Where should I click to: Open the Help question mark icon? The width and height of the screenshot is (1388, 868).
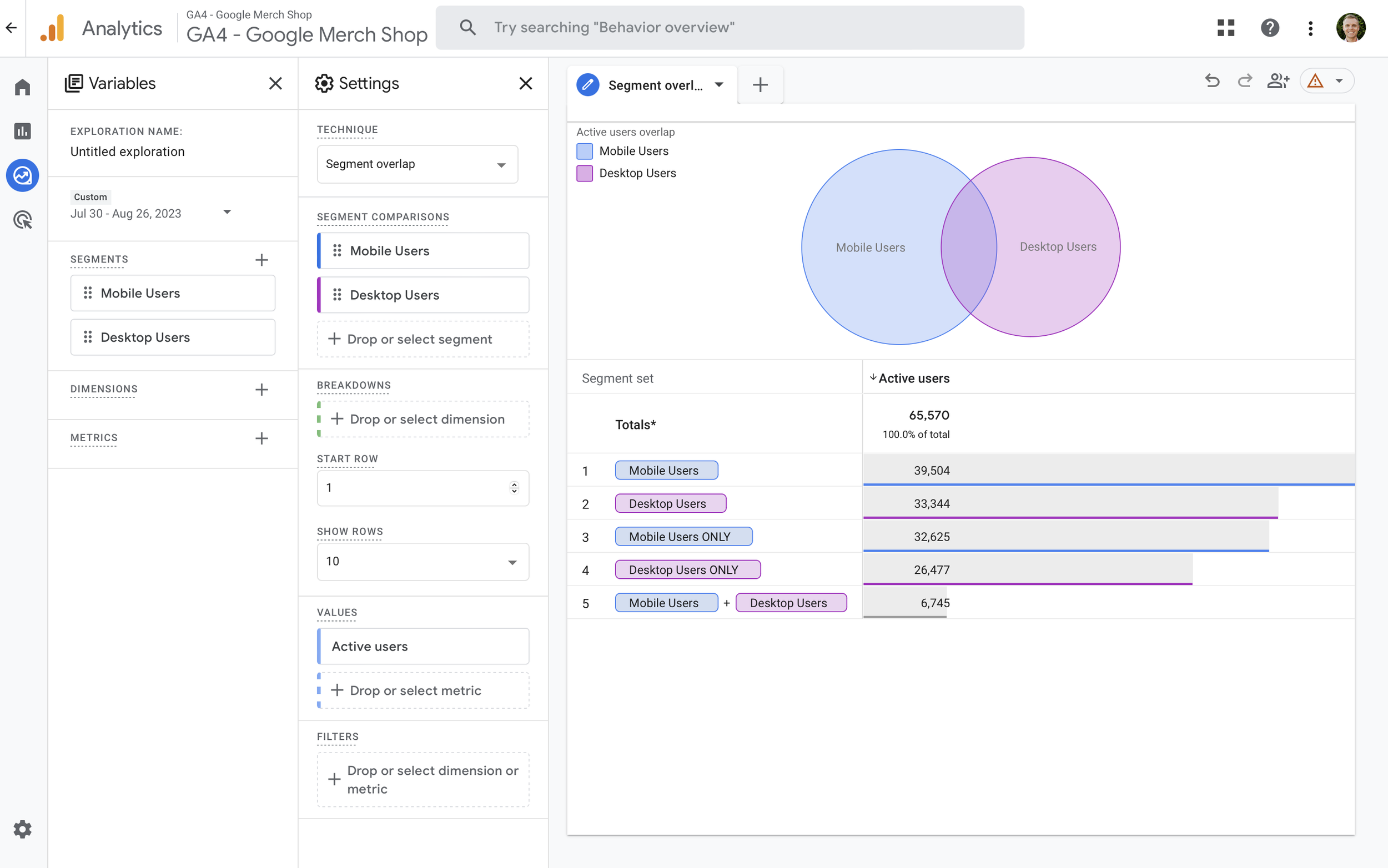(x=1270, y=28)
